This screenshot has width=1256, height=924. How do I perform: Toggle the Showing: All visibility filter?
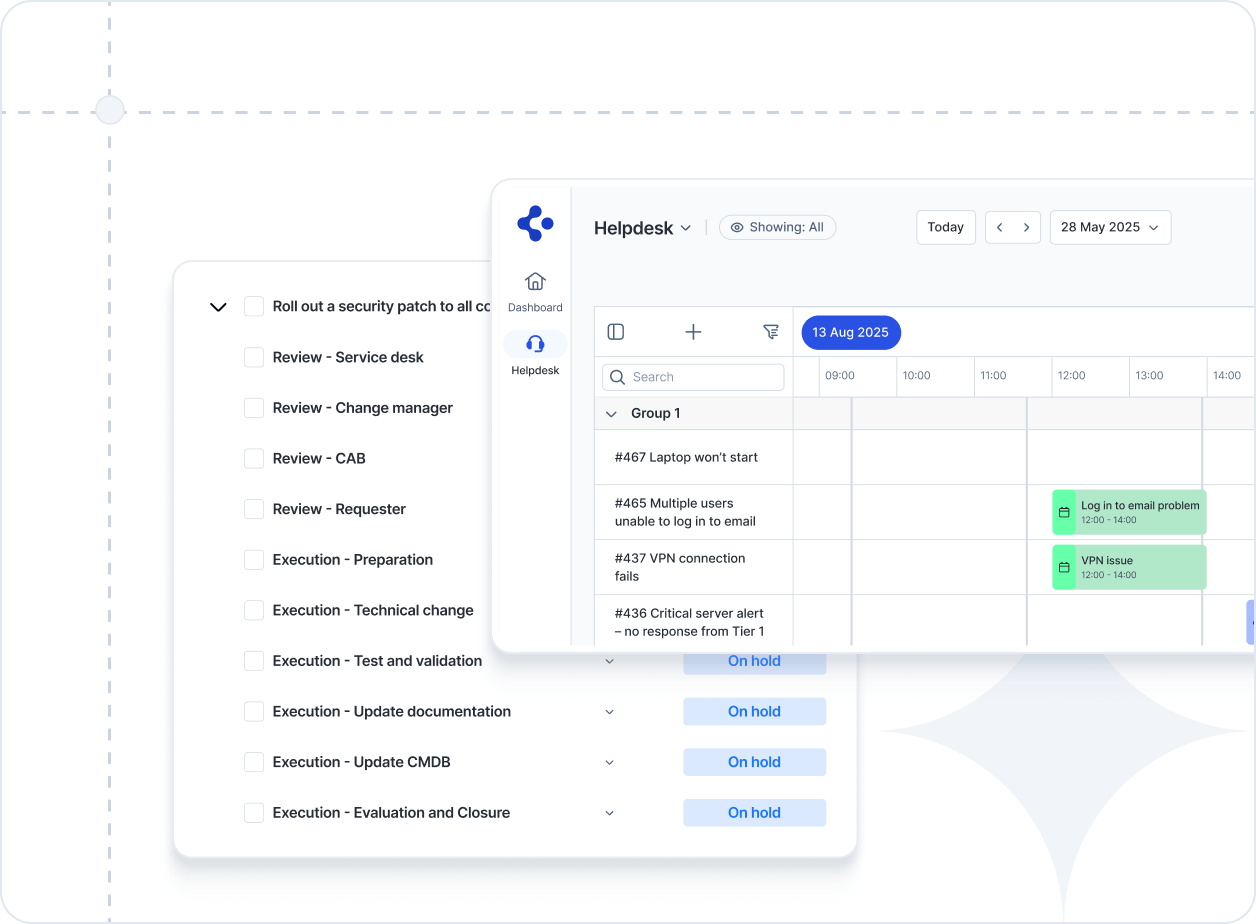tap(777, 227)
